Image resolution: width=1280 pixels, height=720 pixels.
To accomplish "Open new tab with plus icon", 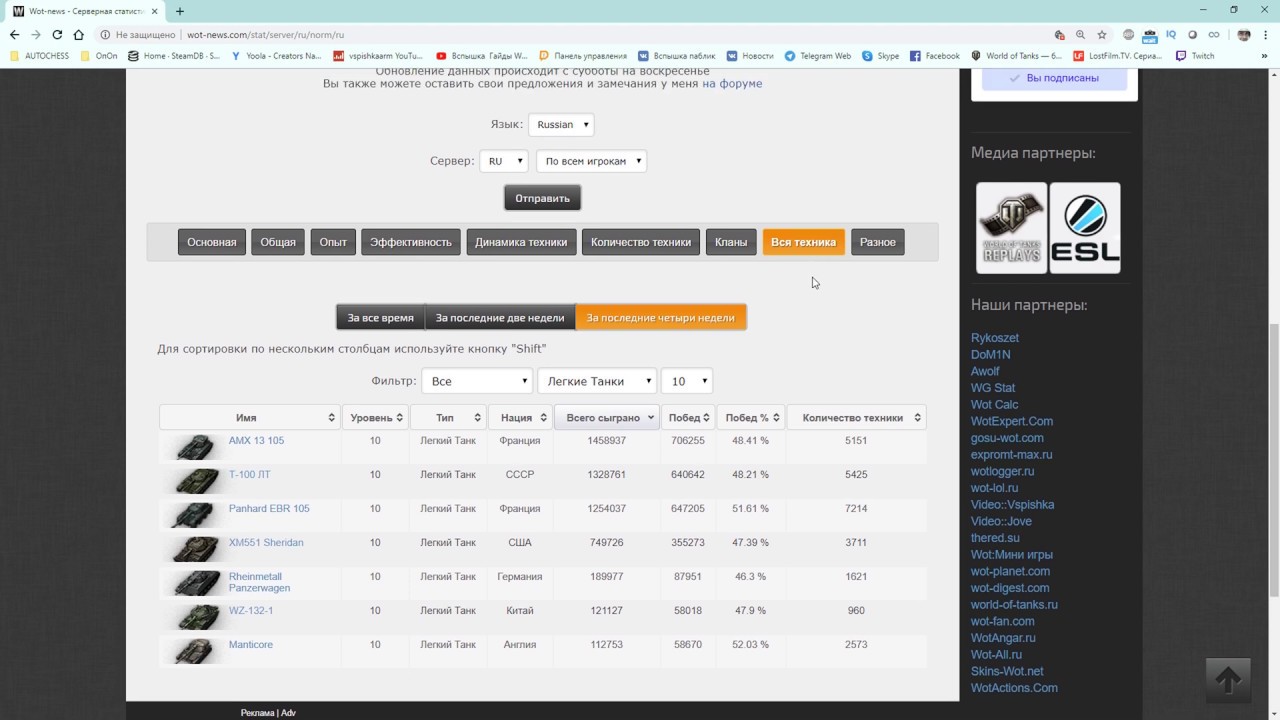I will (180, 11).
